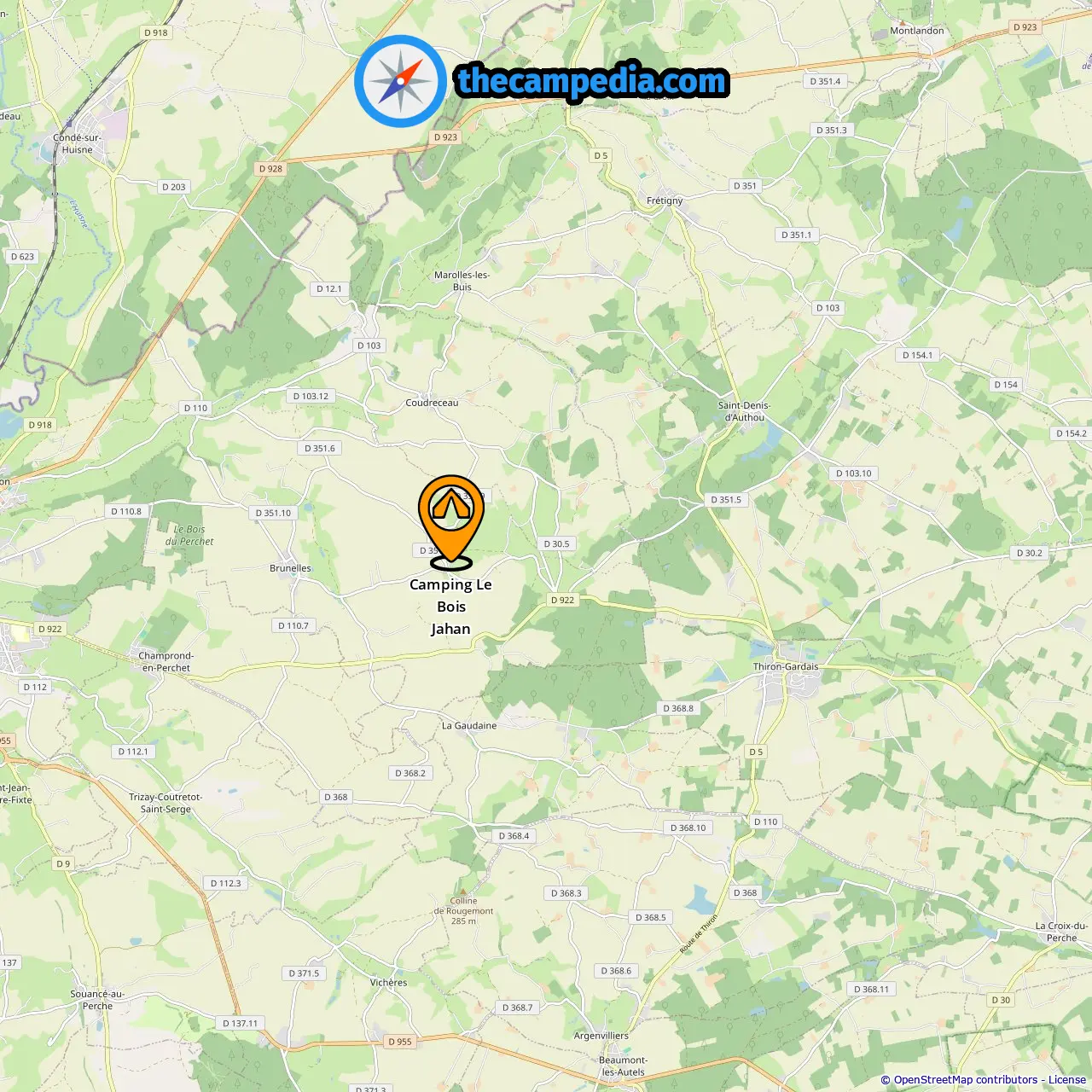Click the blue compass logo icon
This screenshot has width=1092, height=1092.
pyautogui.click(x=400, y=81)
